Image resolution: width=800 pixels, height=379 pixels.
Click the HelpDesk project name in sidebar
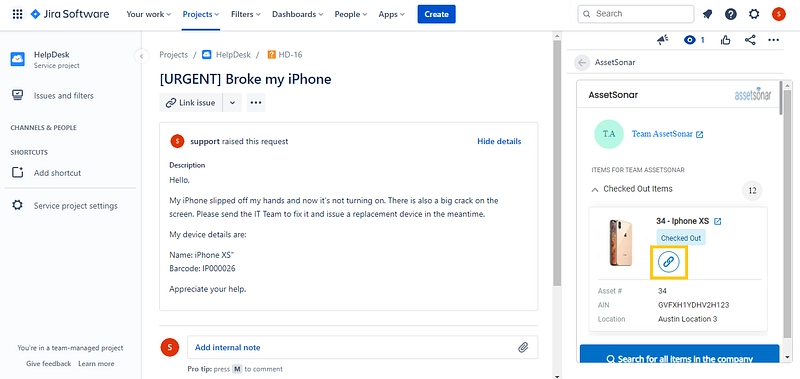[52, 55]
